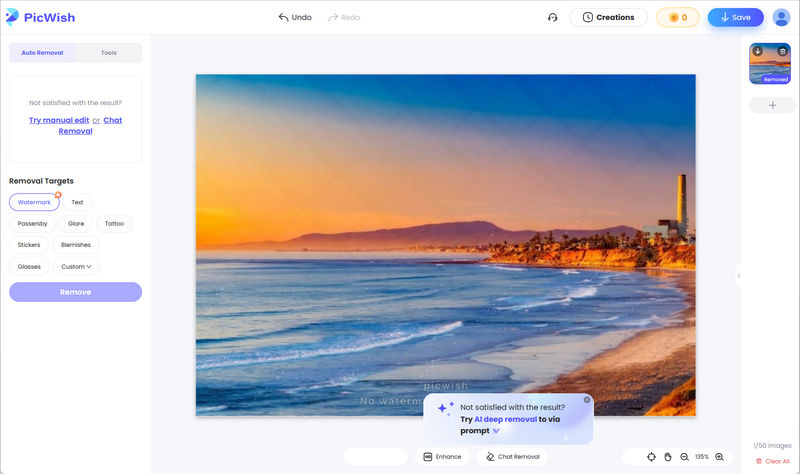
Task: Click the Save button
Action: pos(735,17)
